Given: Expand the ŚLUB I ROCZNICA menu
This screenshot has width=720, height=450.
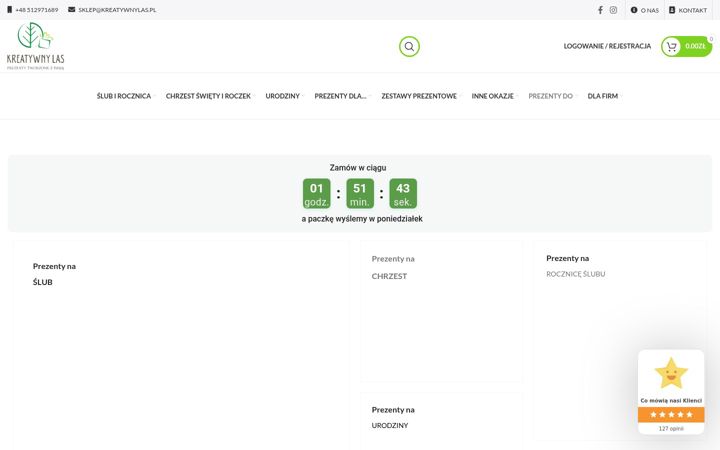Looking at the screenshot, I should point(124,96).
